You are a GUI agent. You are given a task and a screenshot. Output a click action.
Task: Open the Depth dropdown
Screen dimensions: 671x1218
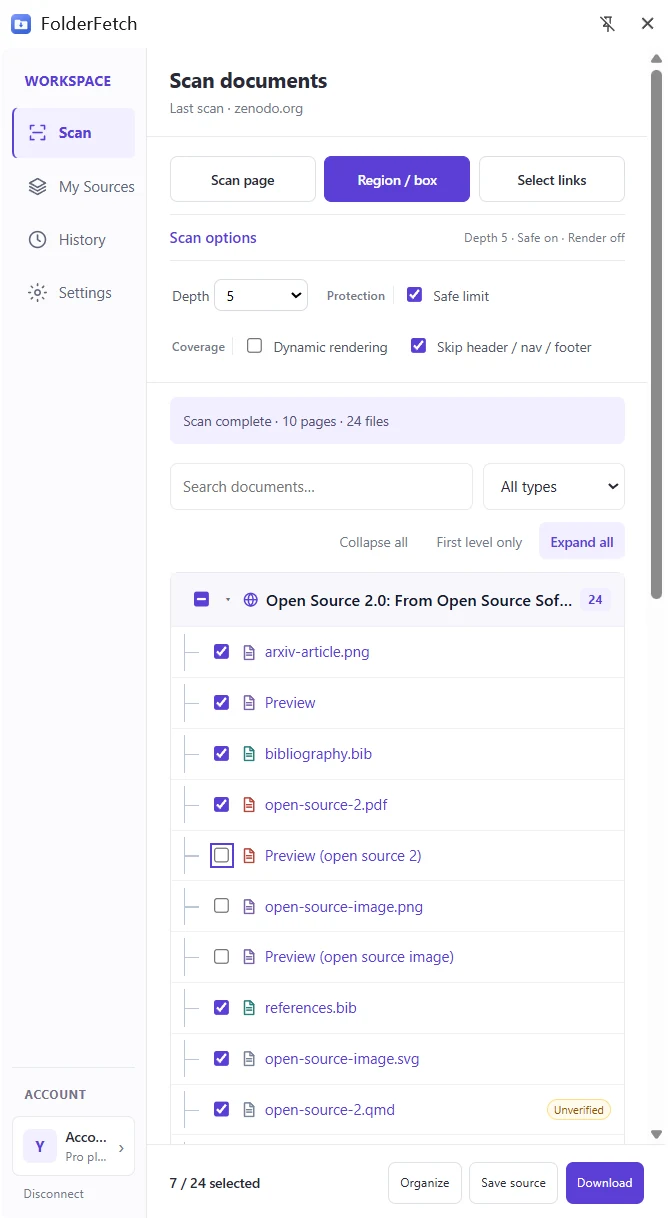pyautogui.click(x=261, y=296)
